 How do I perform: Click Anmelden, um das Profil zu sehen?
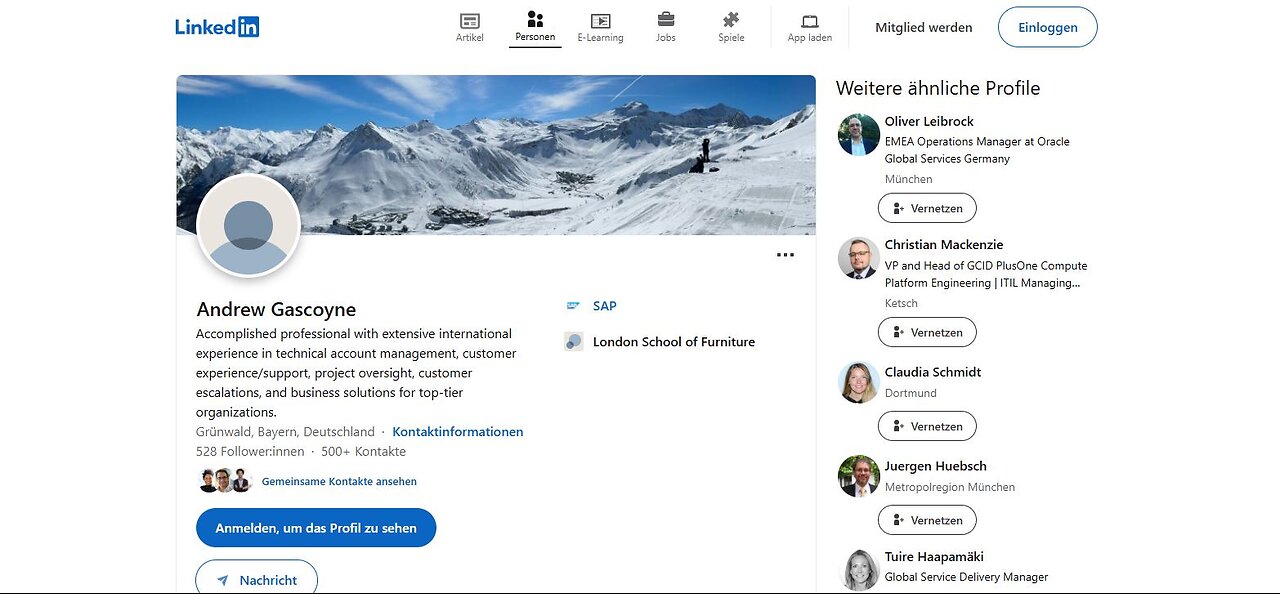pyautogui.click(x=316, y=528)
